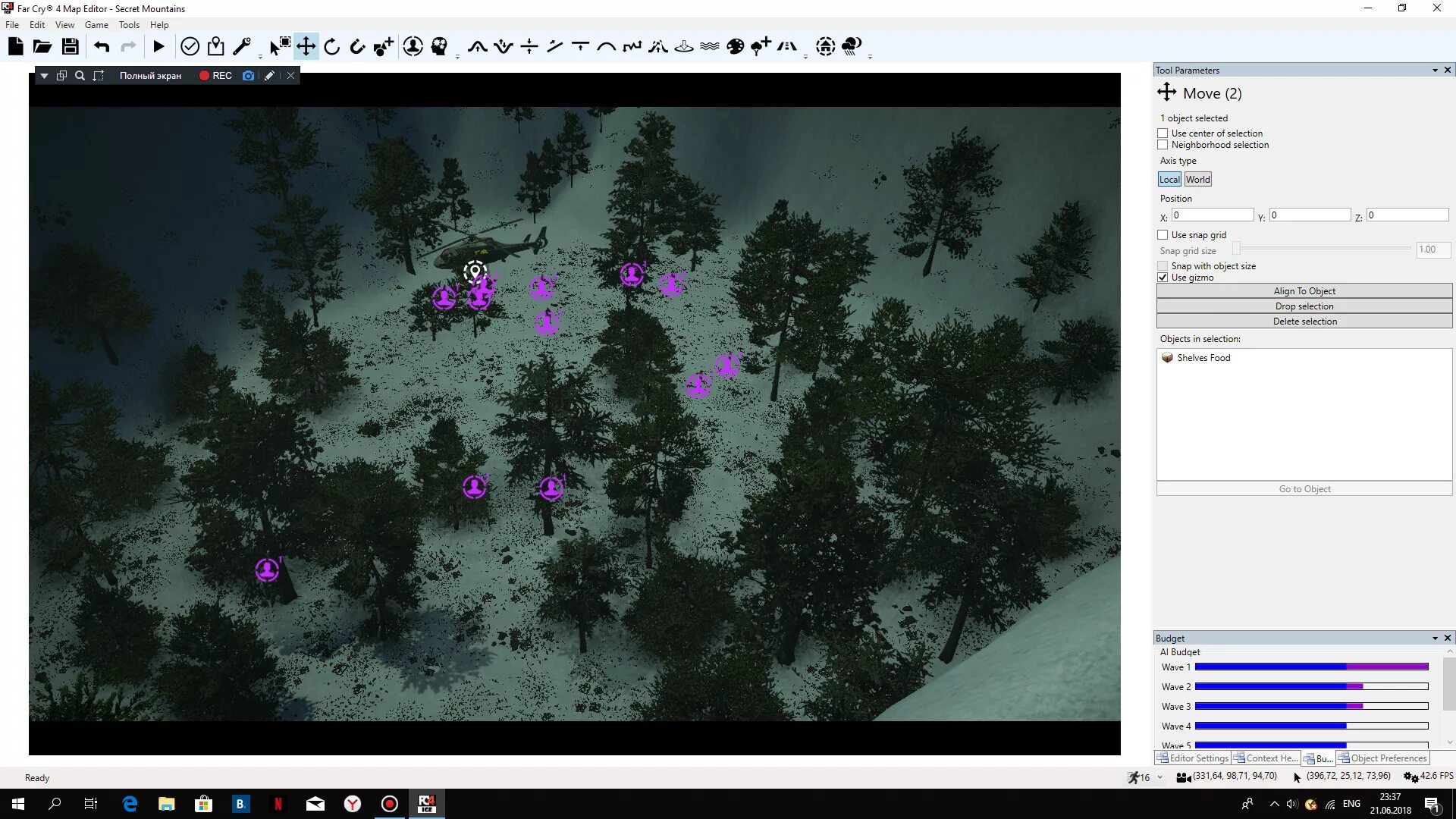
Task: Expand the weather toolbar overflow arrow
Action: [x=870, y=57]
